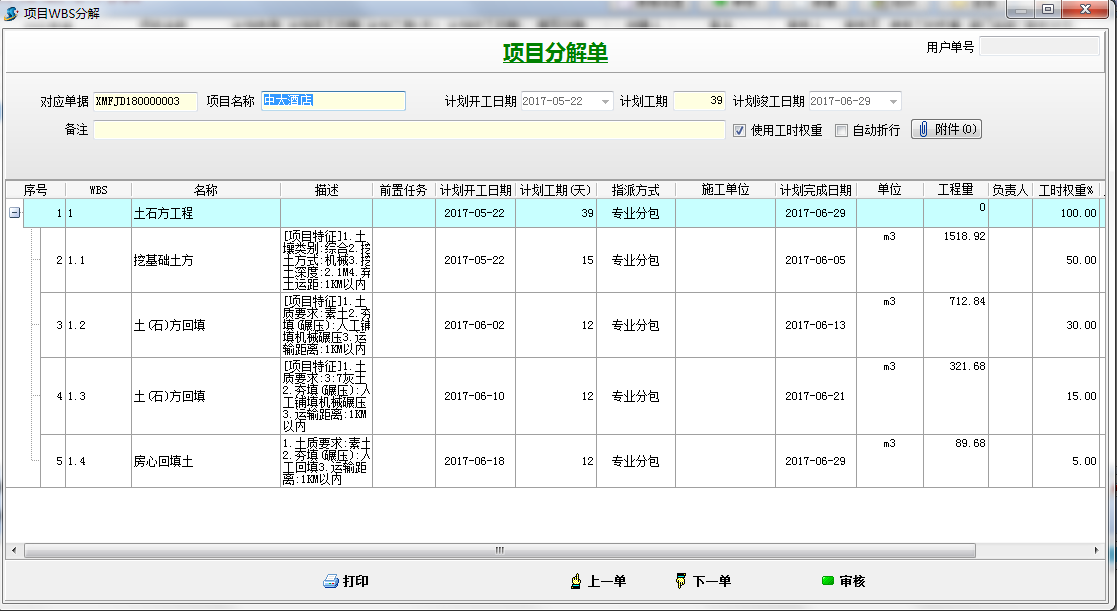The image size is (1117, 611).
Task: Click the 下一单 next record icon
Action: 682,581
